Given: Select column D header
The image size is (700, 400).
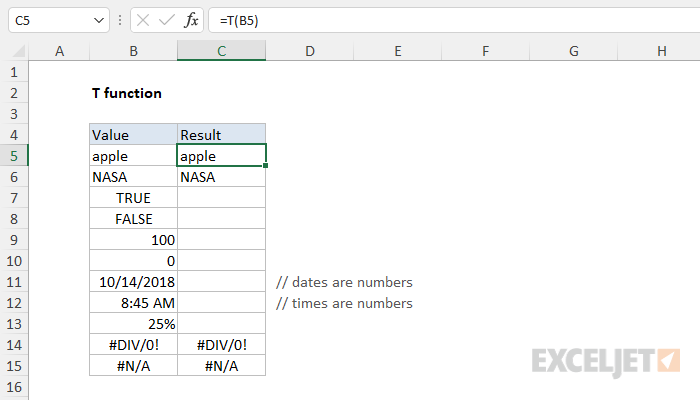Looking at the screenshot, I should pos(310,51).
